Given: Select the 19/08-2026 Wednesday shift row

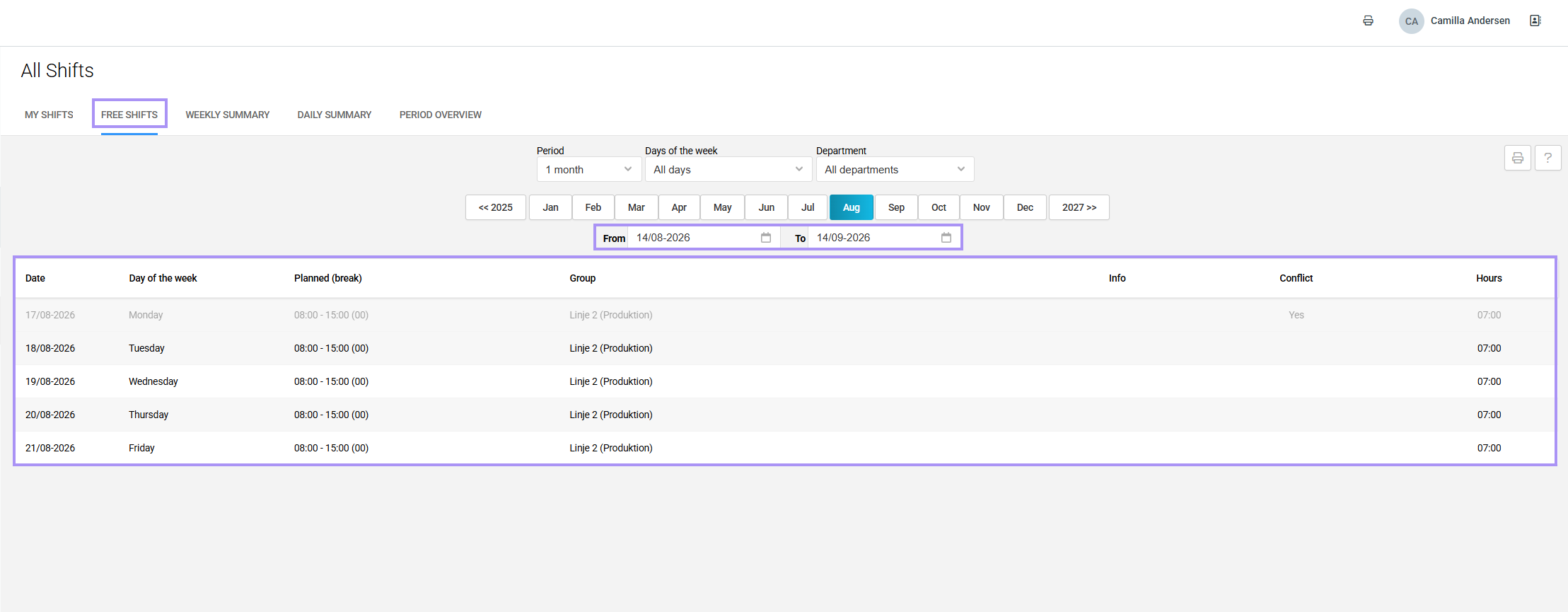Looking at the screenshot, I should 785,381.
